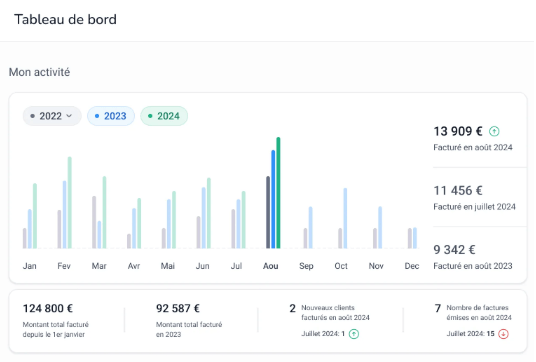The width and height of the screenshot is (536, 362).
Task: Click the Jan month label
Action: coord(29,266)
